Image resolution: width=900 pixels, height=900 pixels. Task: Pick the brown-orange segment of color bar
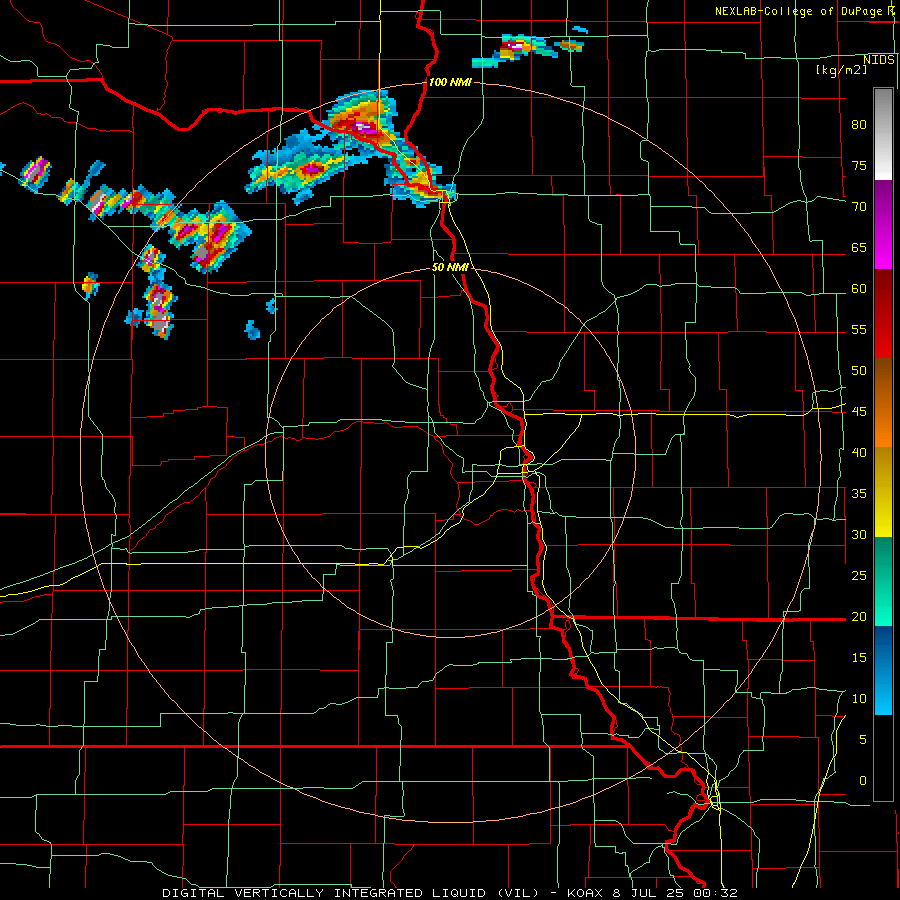883,403
